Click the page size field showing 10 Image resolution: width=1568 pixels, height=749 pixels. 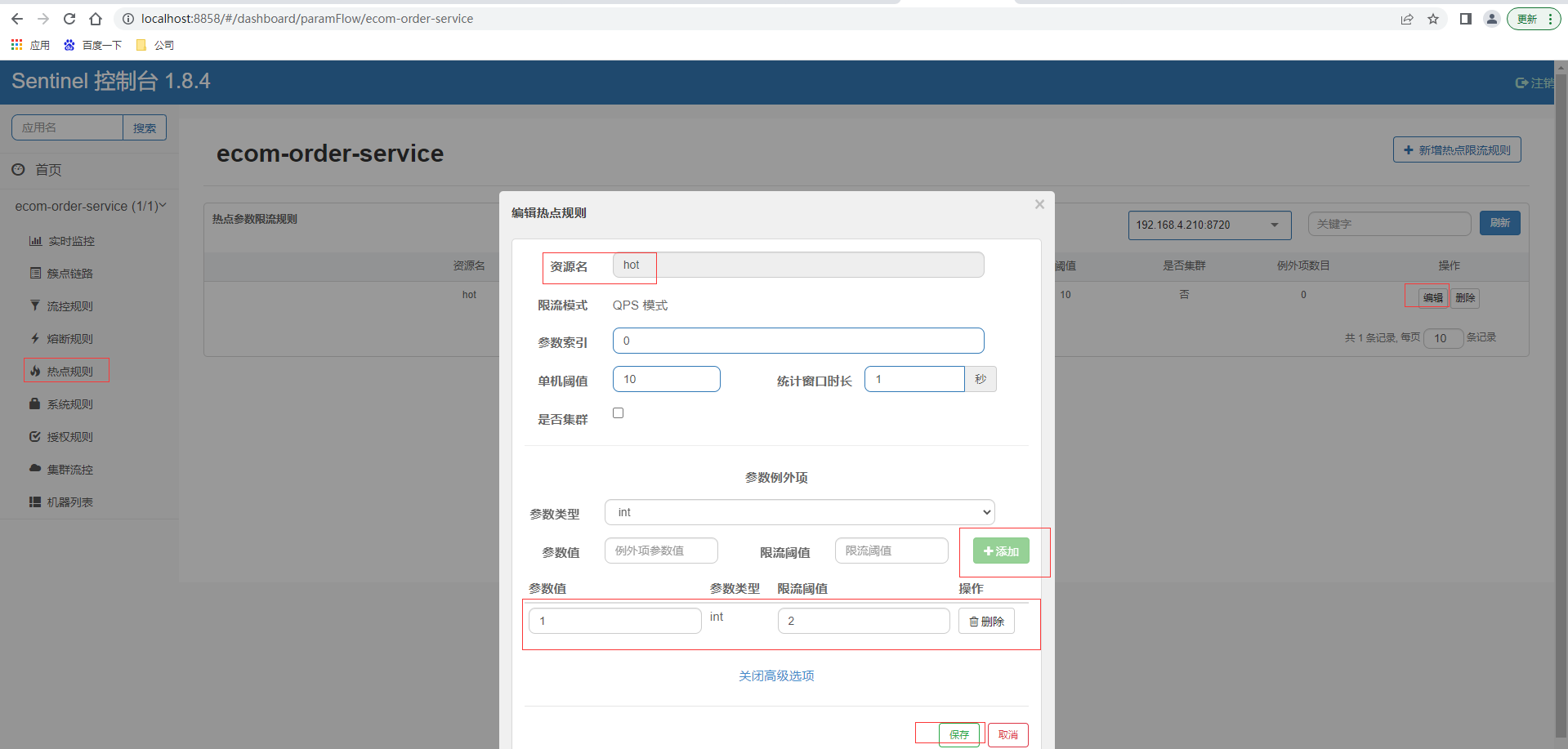coord(1443,338)
